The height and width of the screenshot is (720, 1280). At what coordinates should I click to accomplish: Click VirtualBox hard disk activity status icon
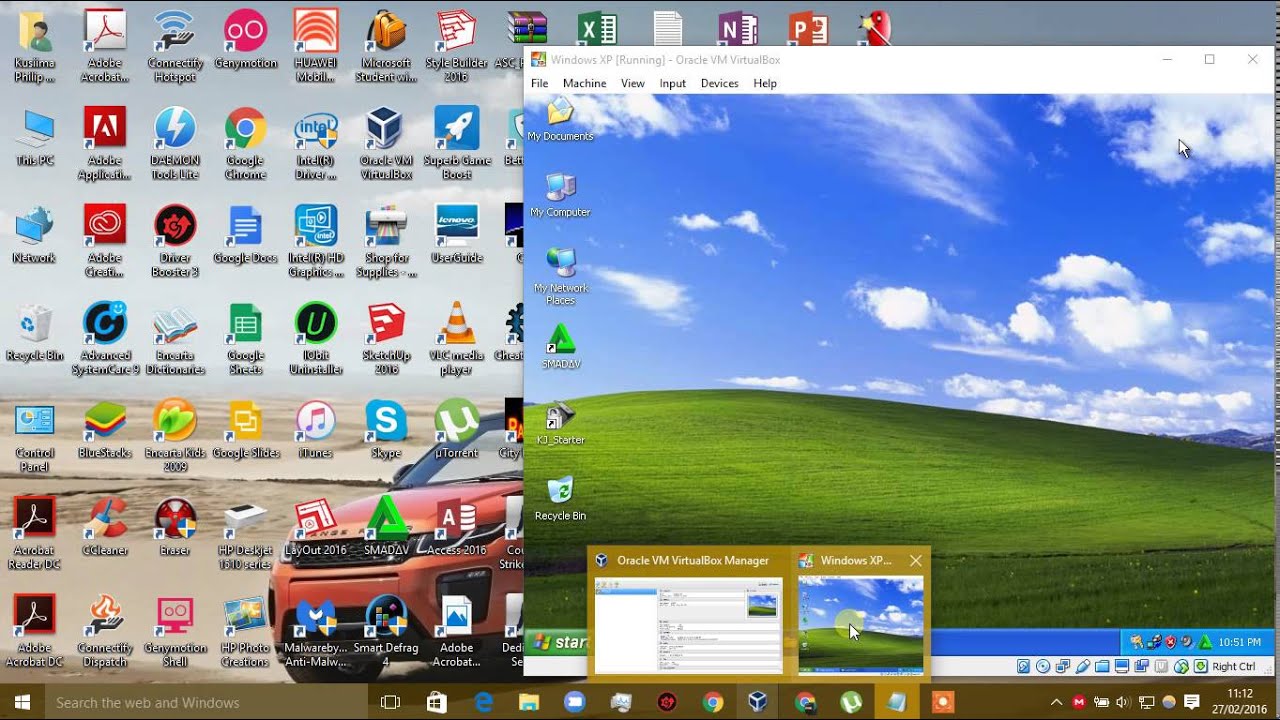pyautogui.click(x=1023, y=666)
